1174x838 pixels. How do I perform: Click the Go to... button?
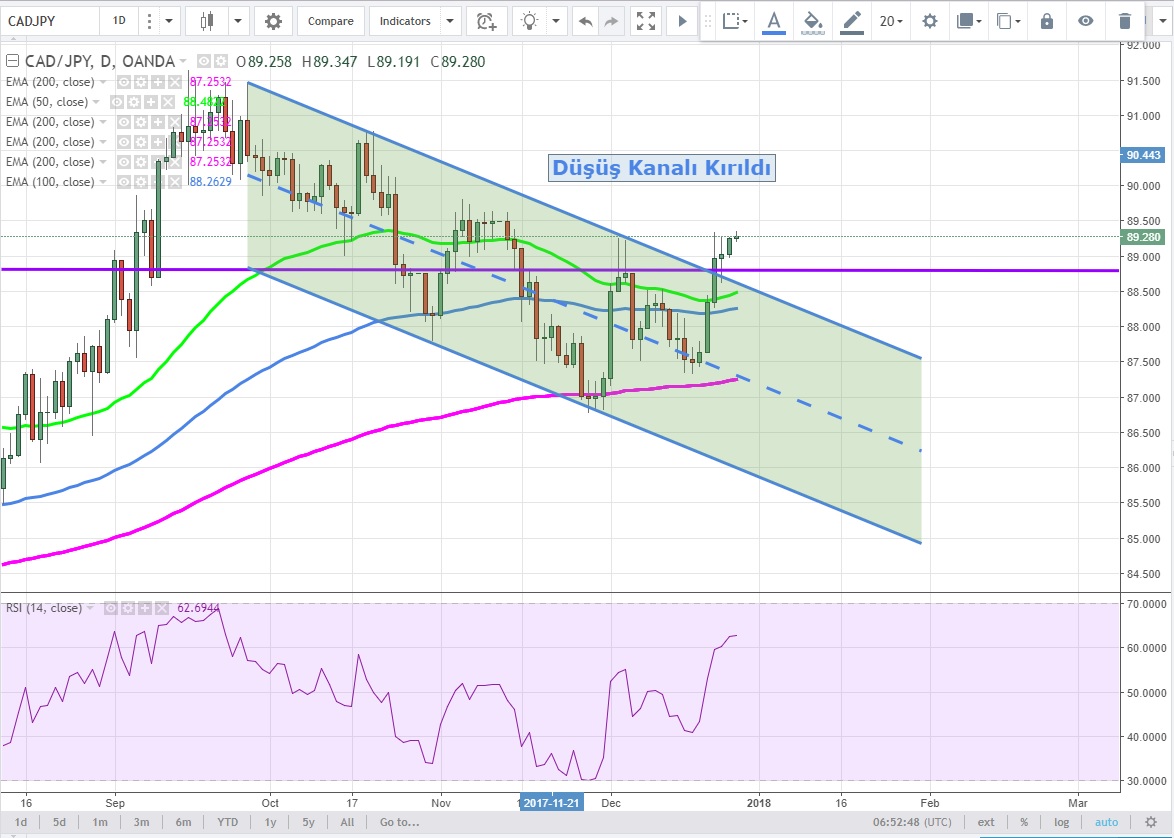pos(398,822)
